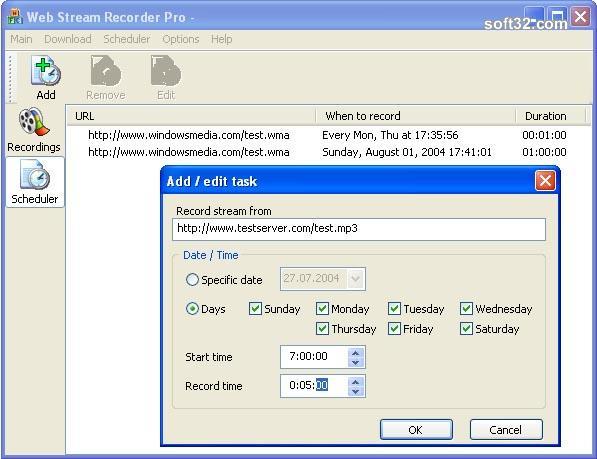Decrease Start time with down arrow
Screen dimensions: 597x459
pos(356,362)
